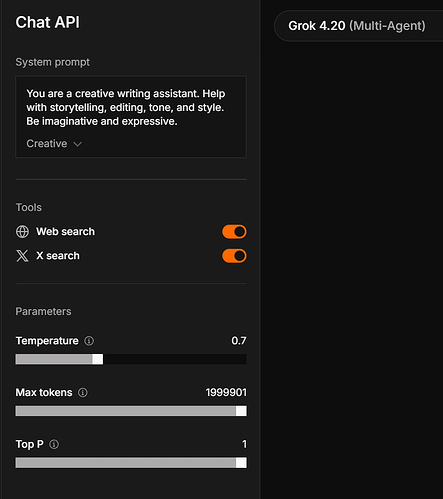Click the Top P label text
The width and height of the screenshot is (443, 499).
30,444
